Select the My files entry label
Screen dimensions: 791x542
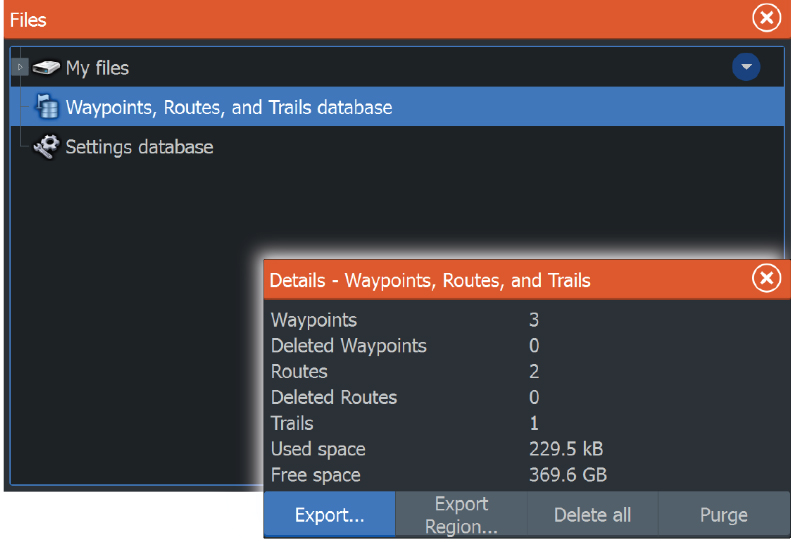97,68
